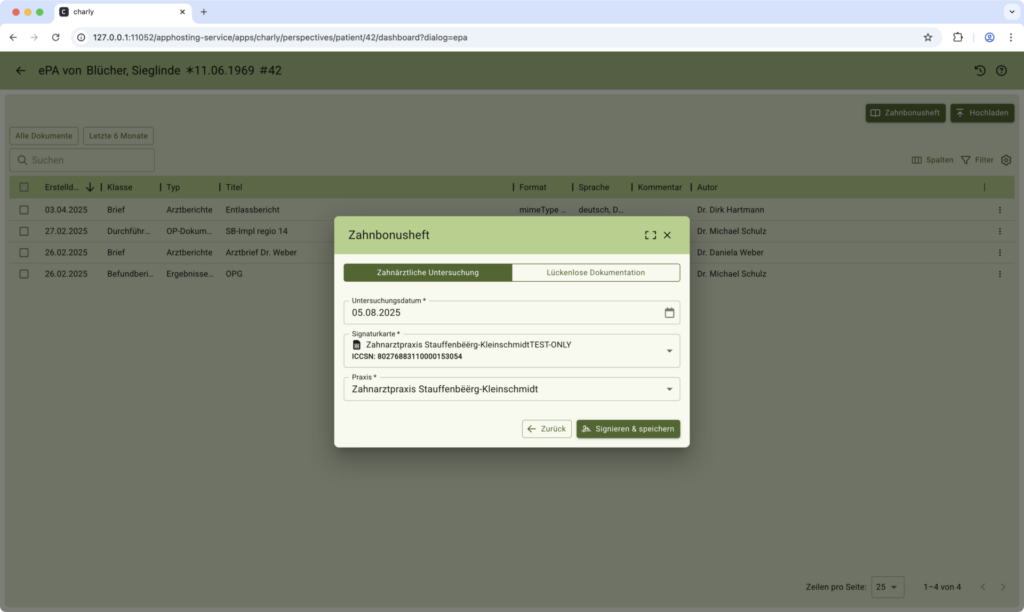The width and height of the screenshot is (1024, 612).
Task: Navigate browser back
Action: (x=13, y=37)
